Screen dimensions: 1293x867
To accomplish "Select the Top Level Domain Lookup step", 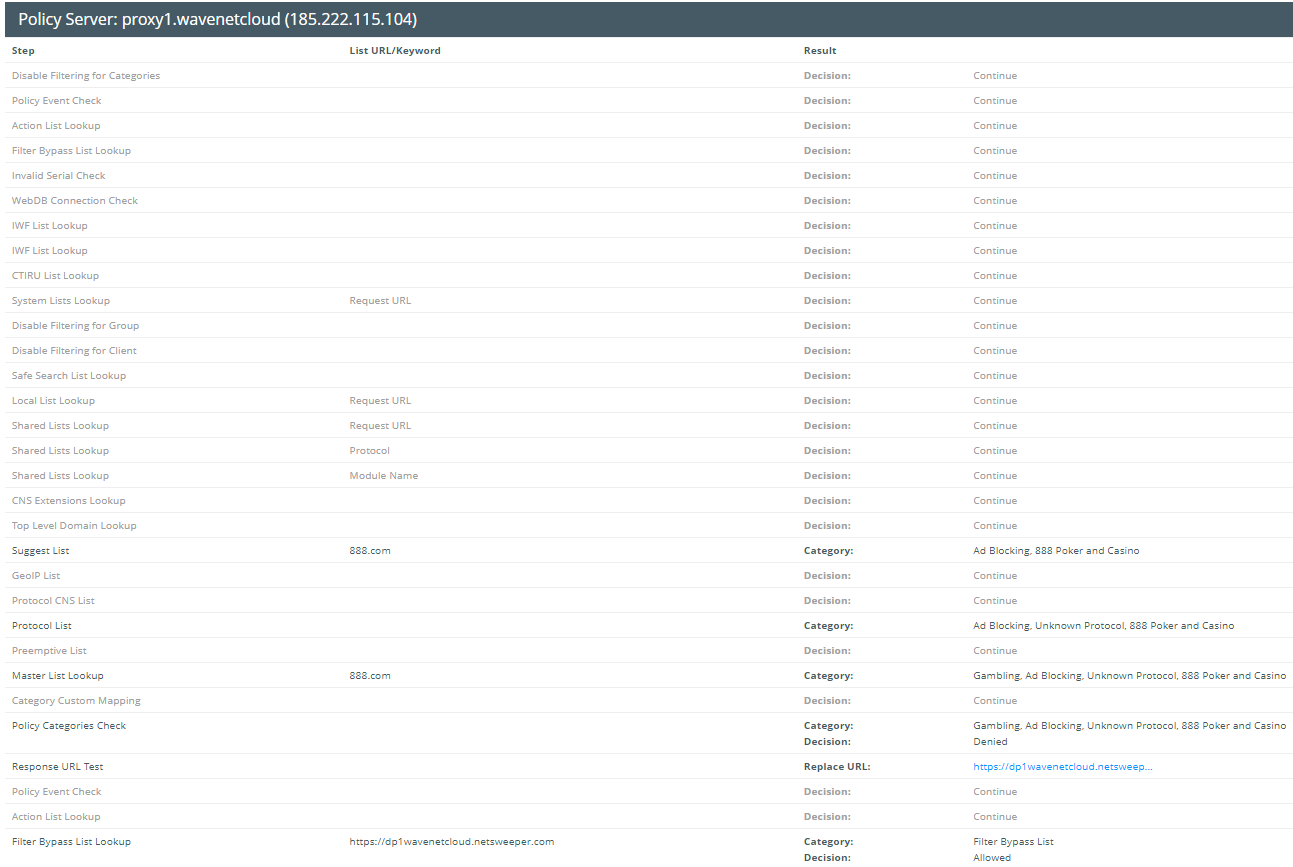I will coord(74,526).
